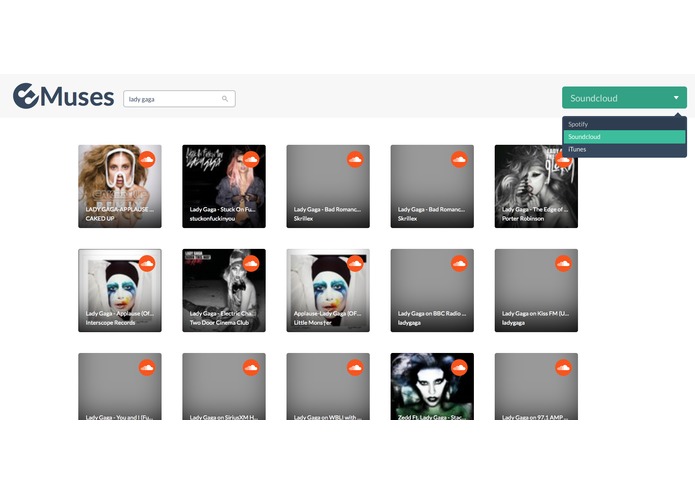Screen dimensions: 695x494
Task: Click the 'Interscope Records' label text
Action: [x=110, y=323]
